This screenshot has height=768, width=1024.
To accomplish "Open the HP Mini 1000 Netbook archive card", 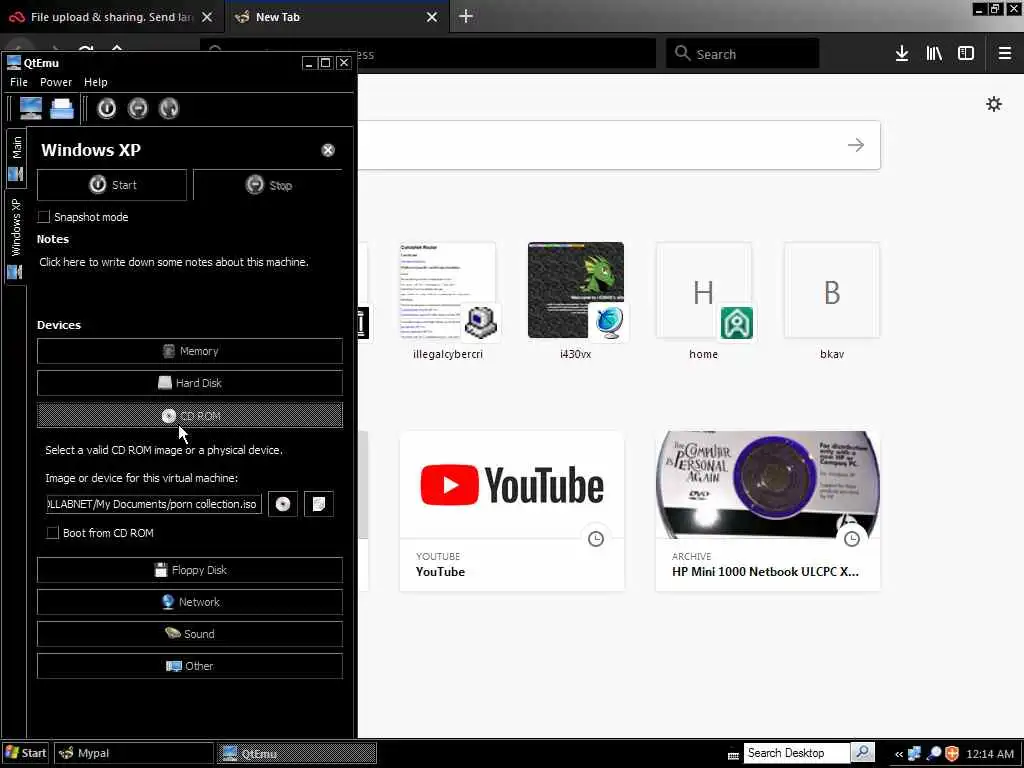I will click(768, 511).
